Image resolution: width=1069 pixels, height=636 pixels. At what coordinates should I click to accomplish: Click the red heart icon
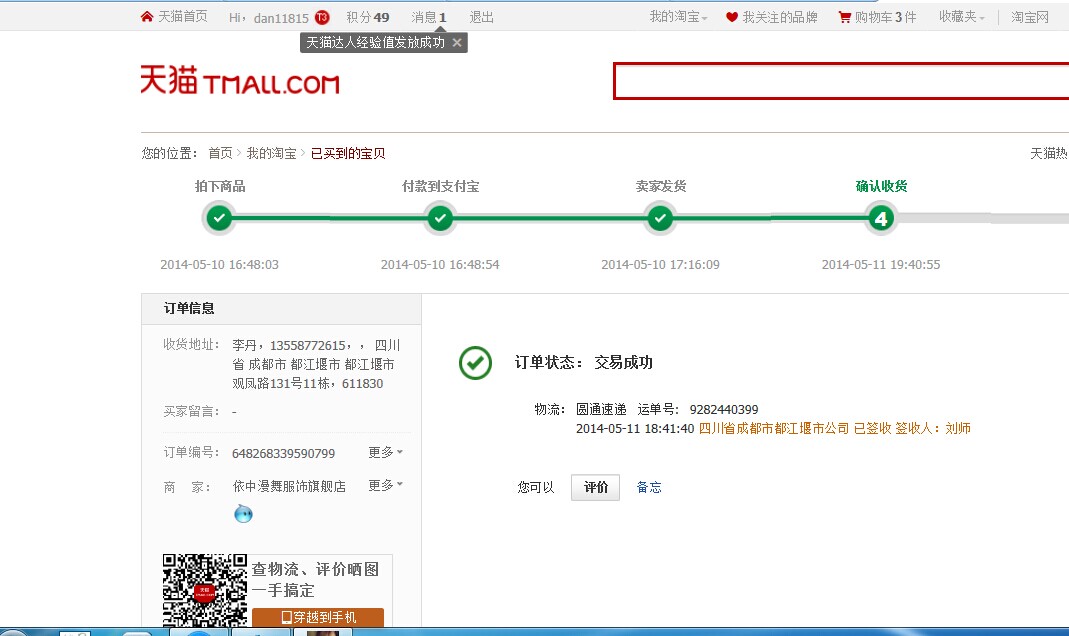click(x=732, y=17)
